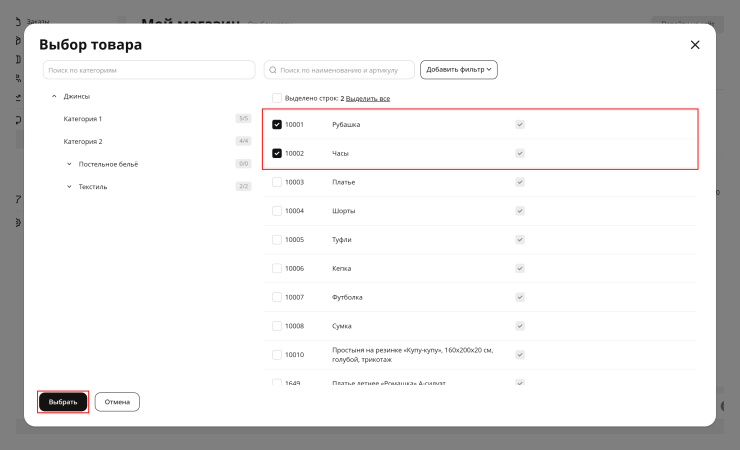Click the product name Кепка
The width and height of the screenshot is (740, 450).
click(342, 268)
